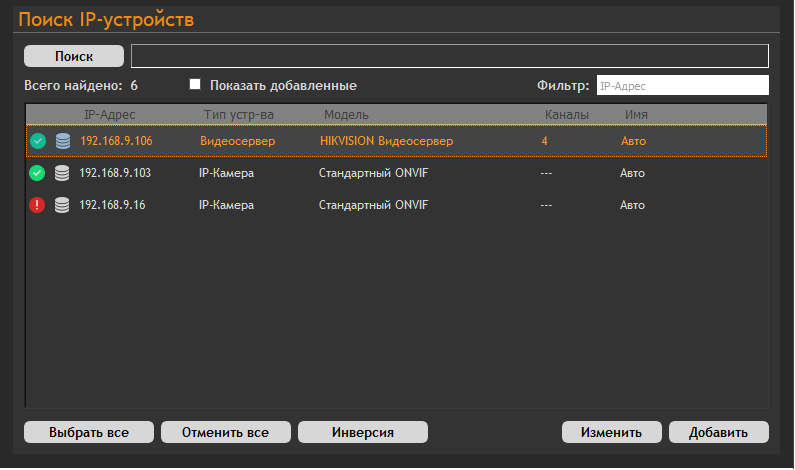Focus the IP-Адрес filter field
This screenshot has height=470, width=795.
682,86
